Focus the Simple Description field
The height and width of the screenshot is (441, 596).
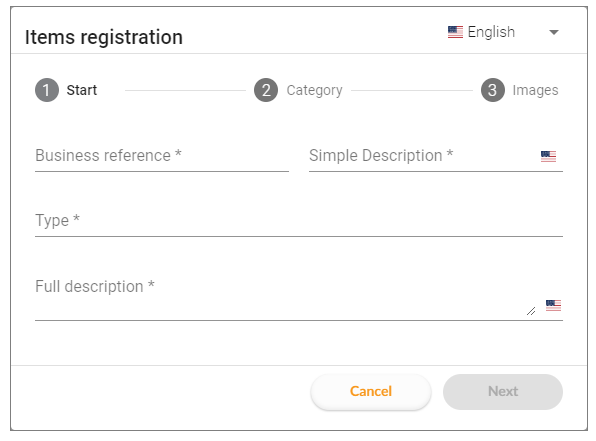[x=436, y=156]
